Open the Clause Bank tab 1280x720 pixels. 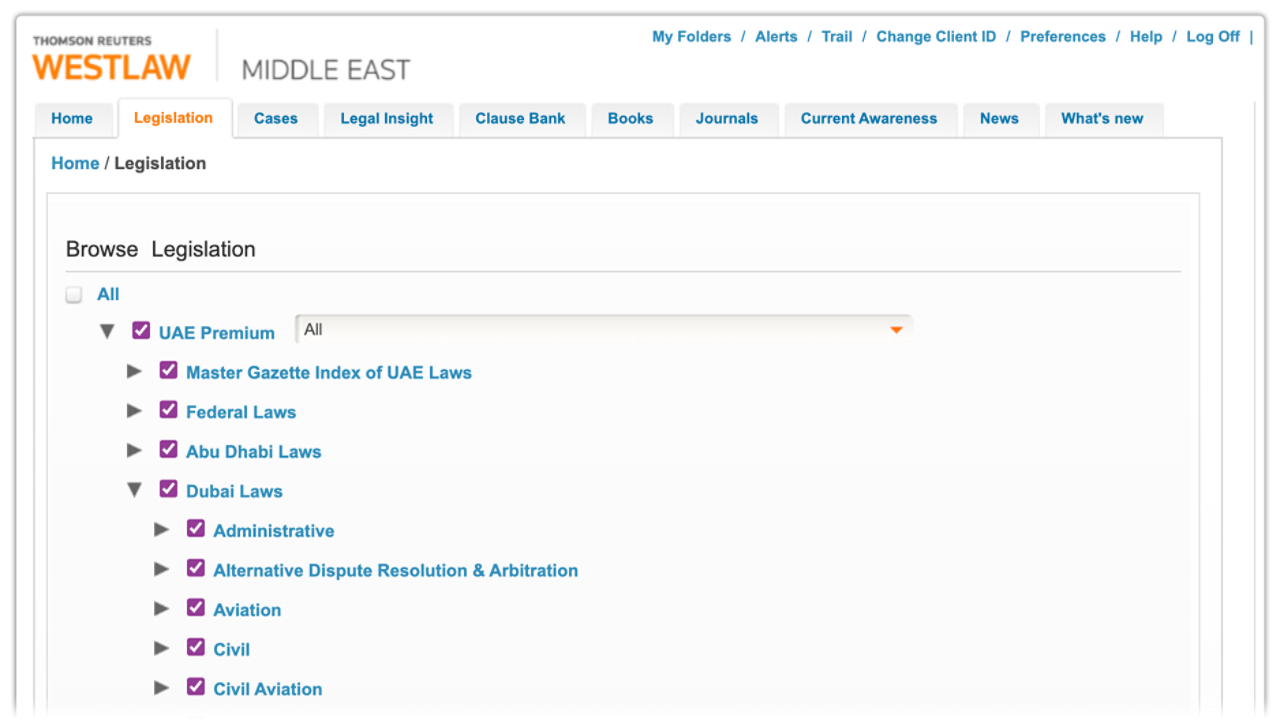pos(520,119)
